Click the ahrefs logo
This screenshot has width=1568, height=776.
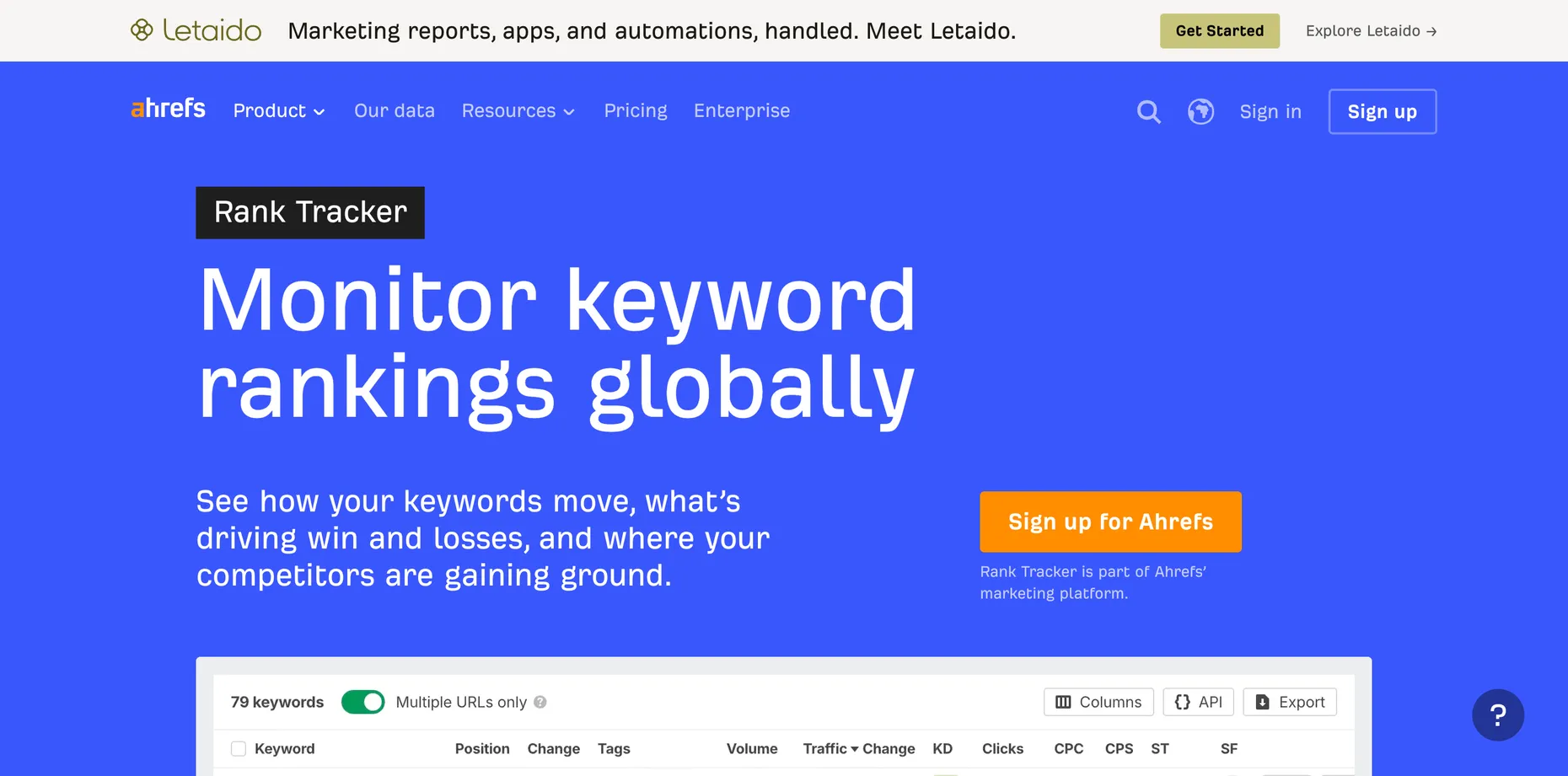tap(169, 109)
